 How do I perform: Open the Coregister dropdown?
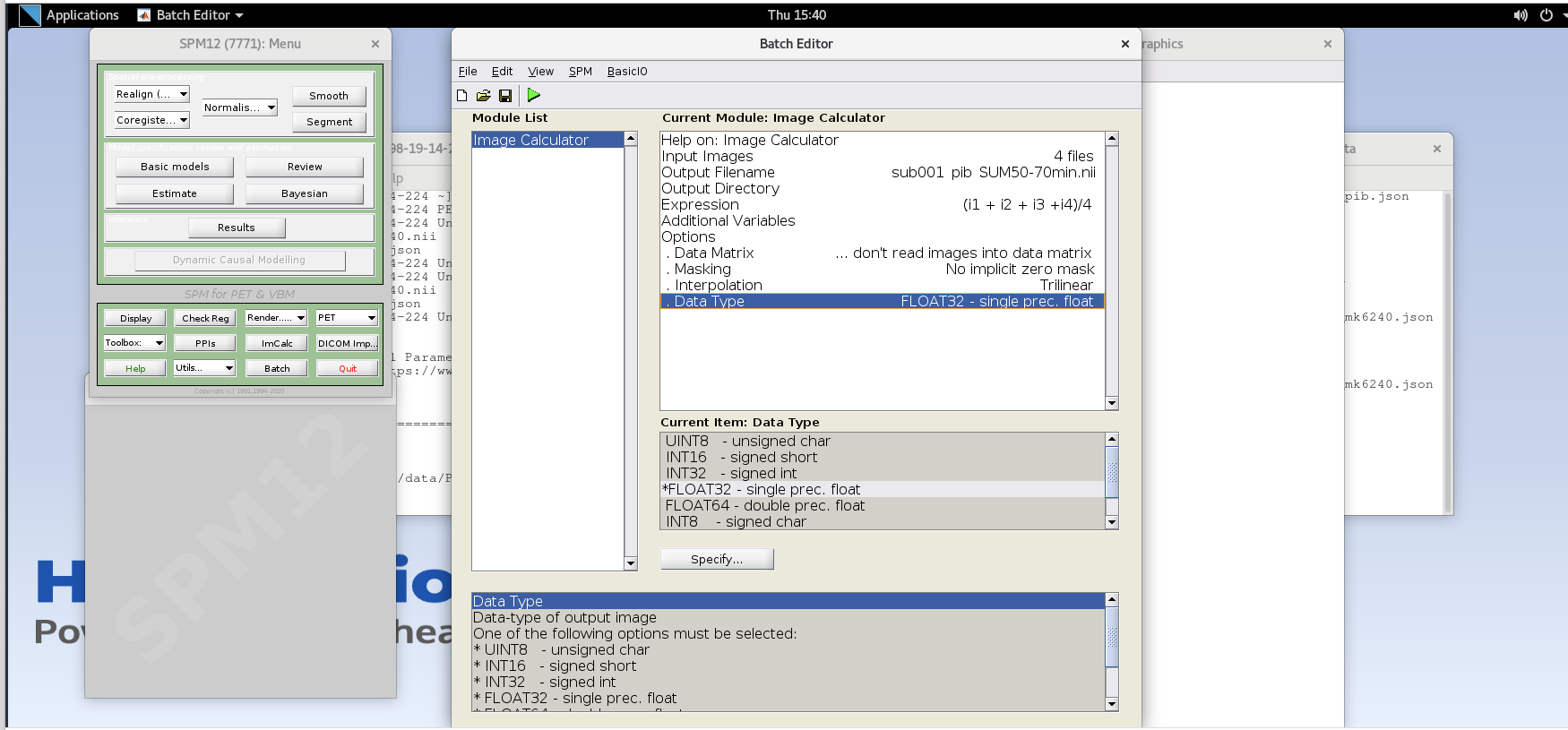[x=151, y=120]
